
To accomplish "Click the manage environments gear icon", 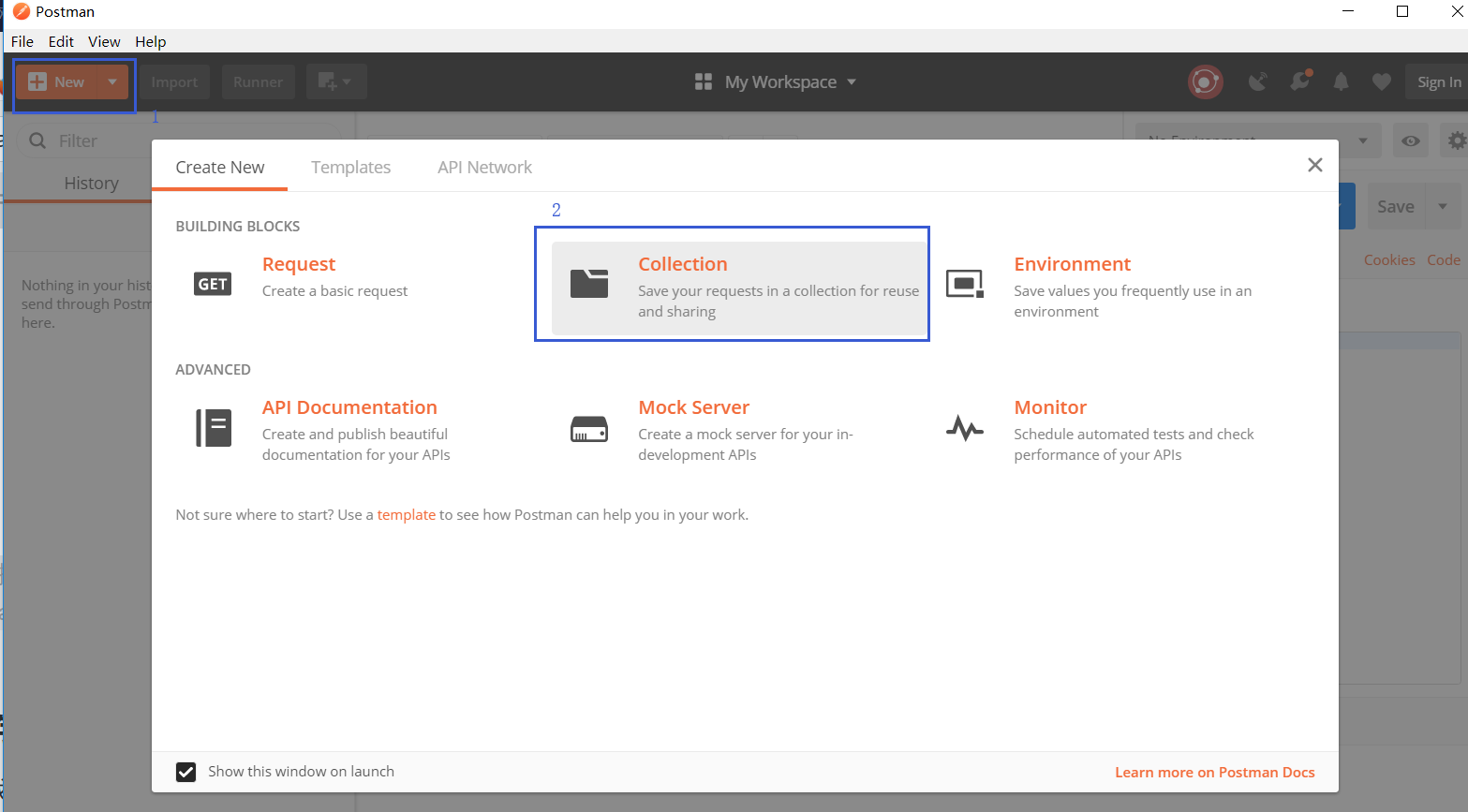I will click(1456, 141).
